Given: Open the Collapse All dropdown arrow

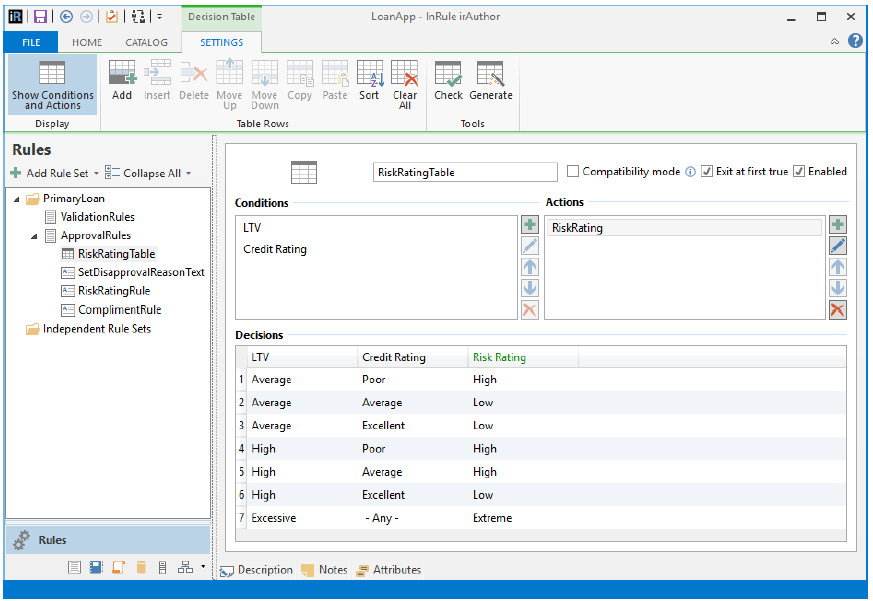Looking at the screenshot, I should click(x=188, y=173).
